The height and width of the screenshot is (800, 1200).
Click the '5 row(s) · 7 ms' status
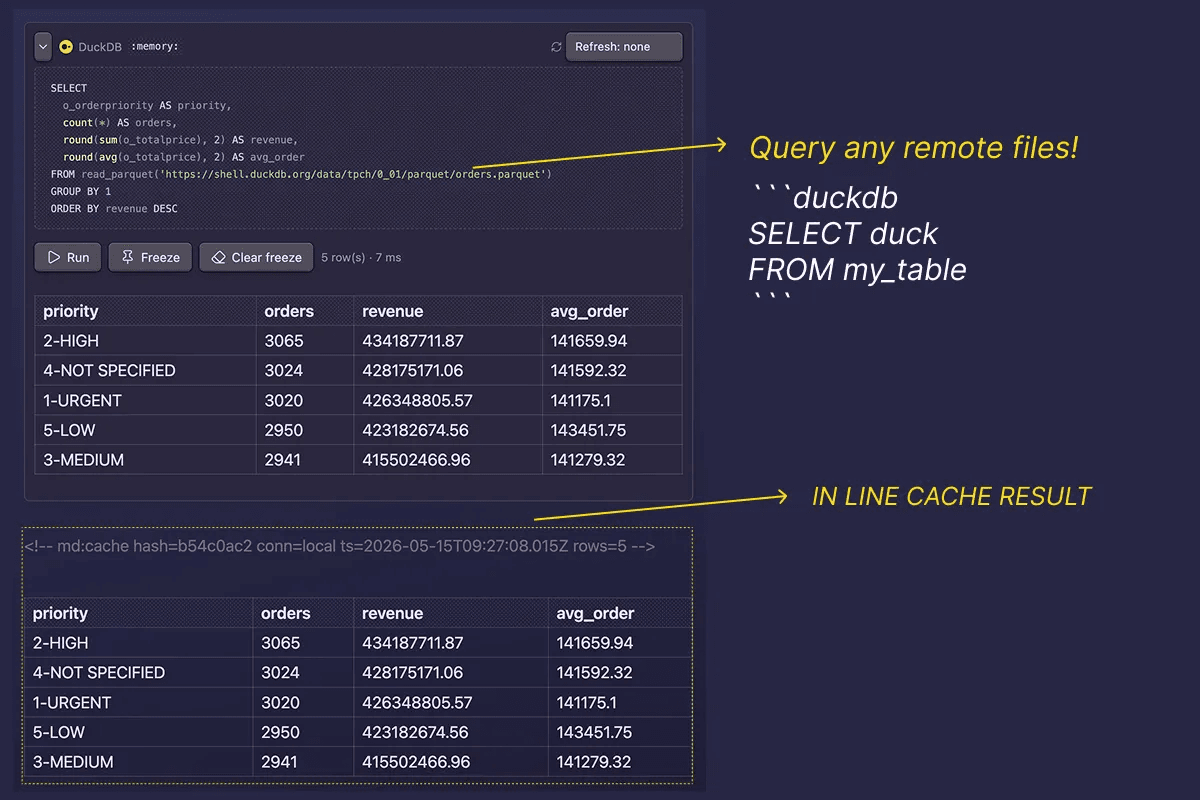361,257
